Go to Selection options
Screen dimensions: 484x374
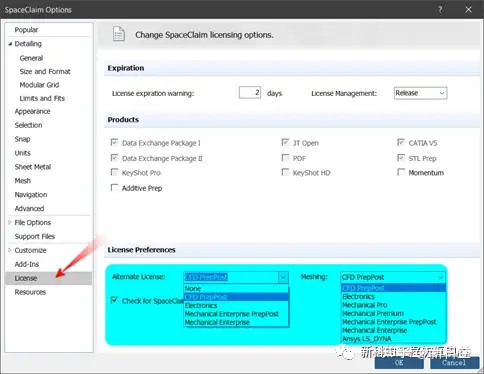pos(28,125)
